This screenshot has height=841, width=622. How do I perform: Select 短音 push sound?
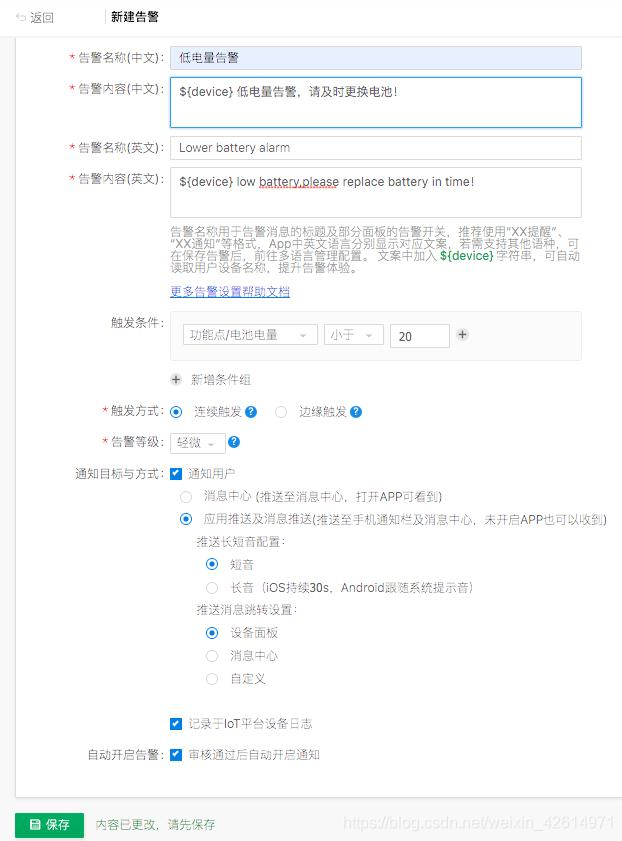pyautogui.click(x=212, y=564)
